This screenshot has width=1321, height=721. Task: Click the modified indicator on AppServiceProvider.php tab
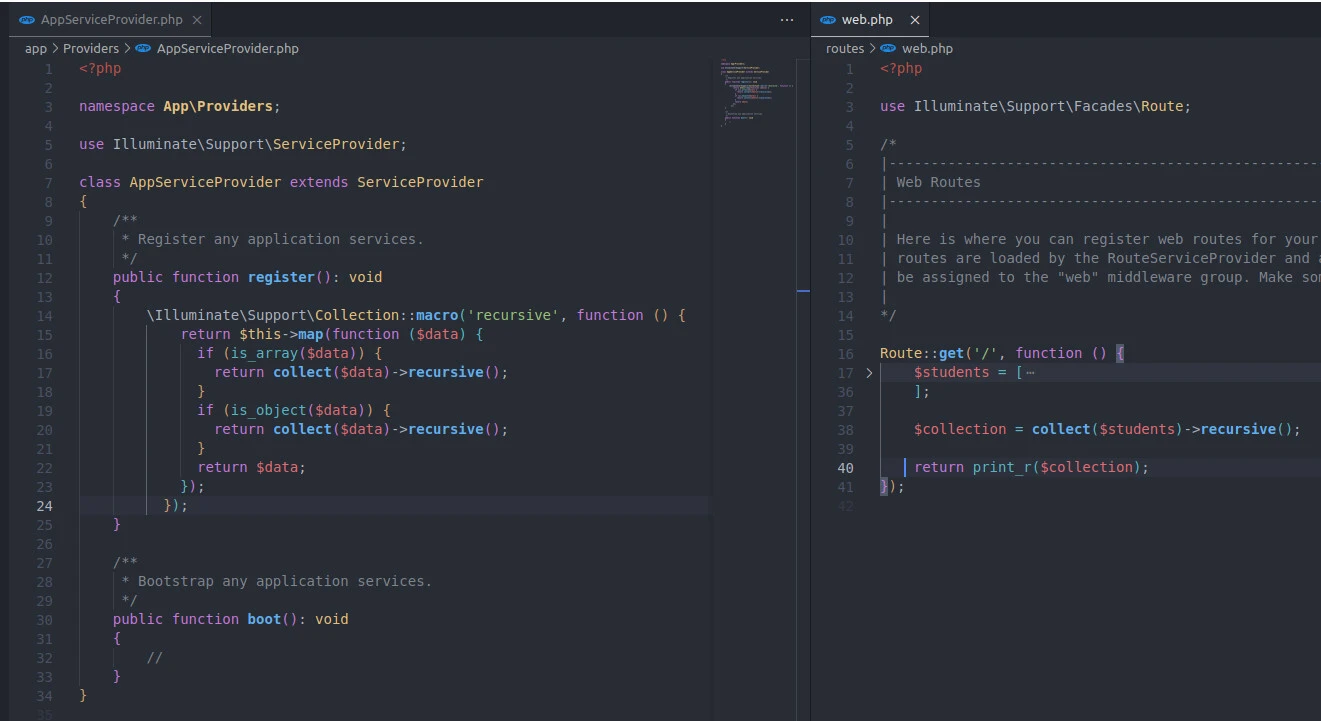tap(196, 18)
